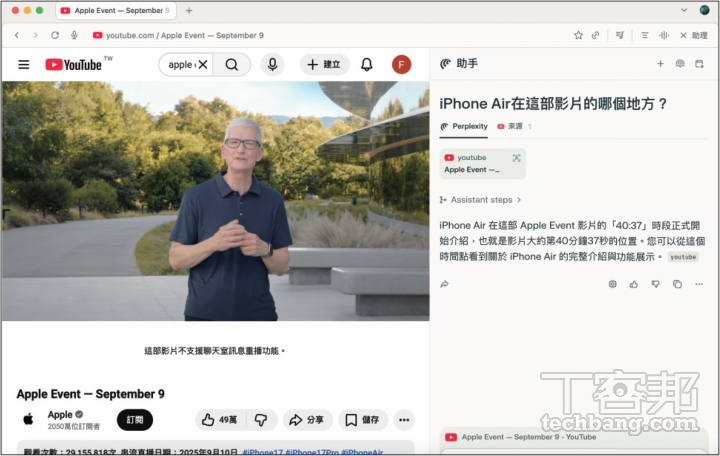This screenshot has width=720, height=456.
Task: Share the video with 分享 button
Action: [x=307, y=420]
